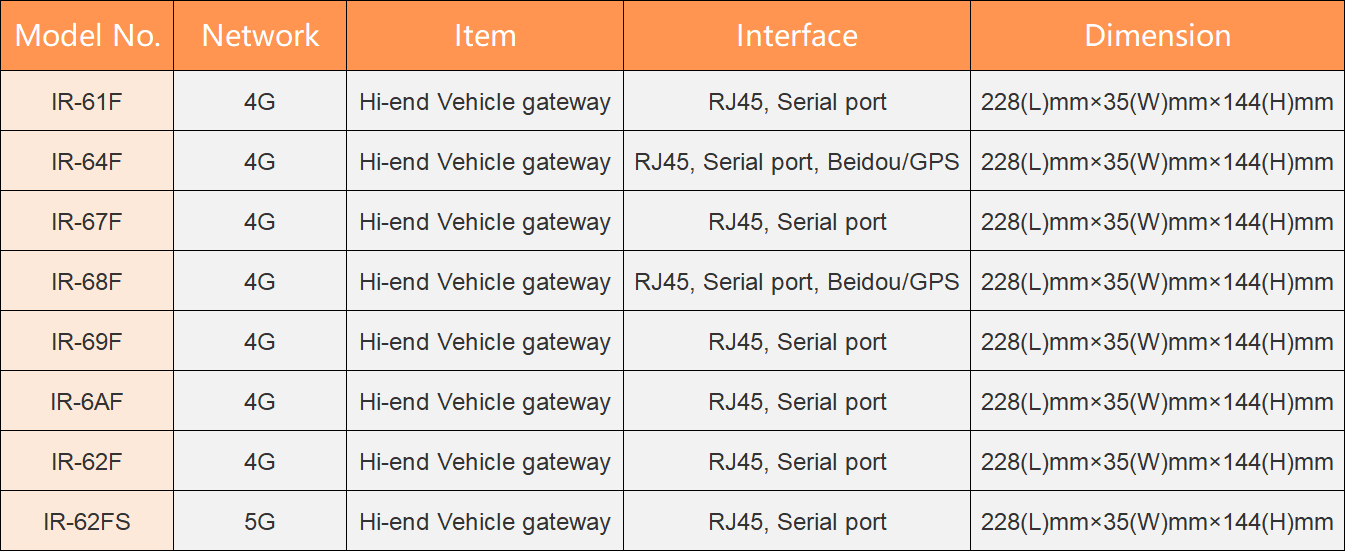Viewport: 1345px width, 551px height.
Task: Click the IR-68F model cell
Action: click(x=87, y=282)
